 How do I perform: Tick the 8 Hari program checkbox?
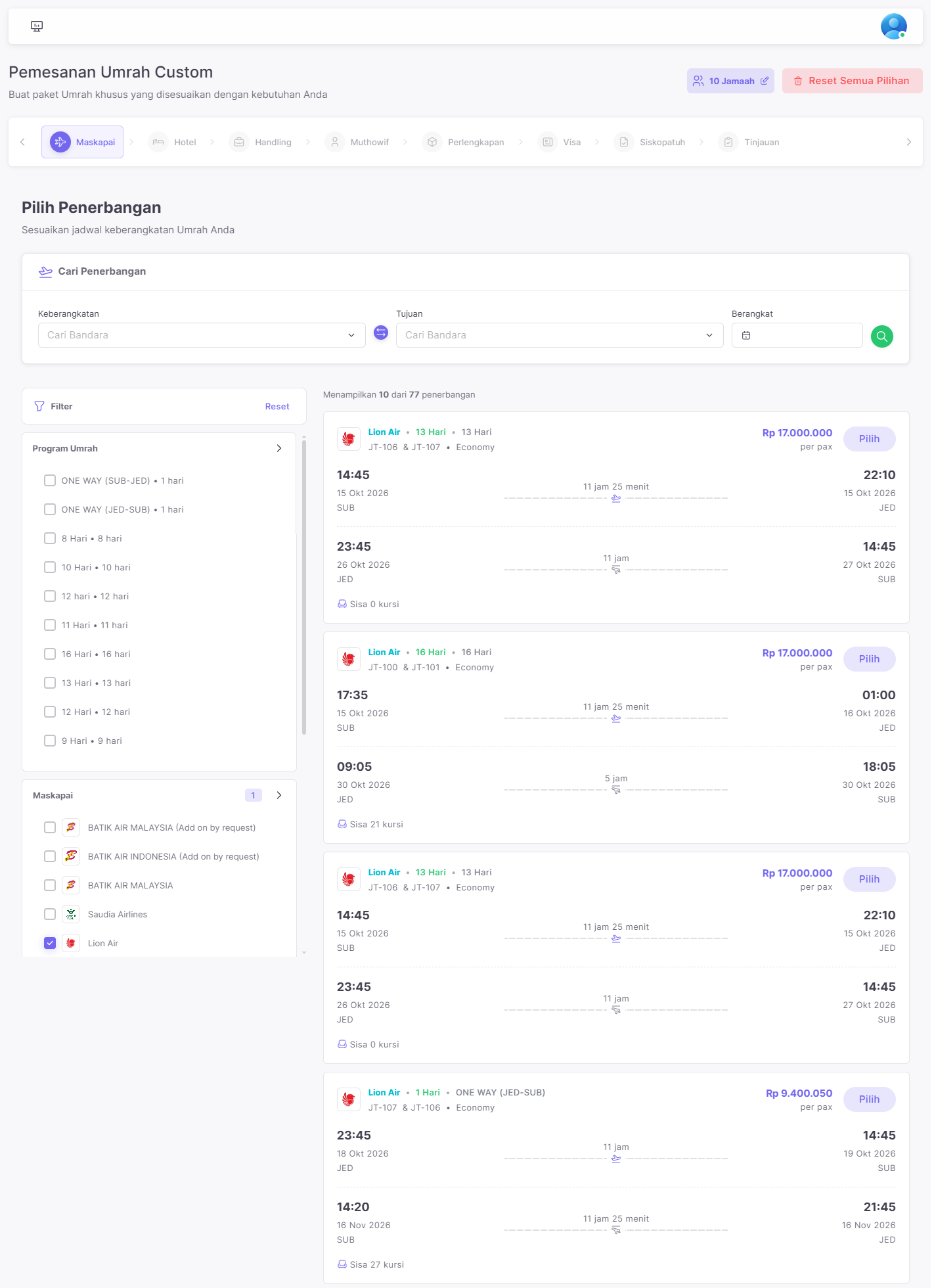[50, 538]
